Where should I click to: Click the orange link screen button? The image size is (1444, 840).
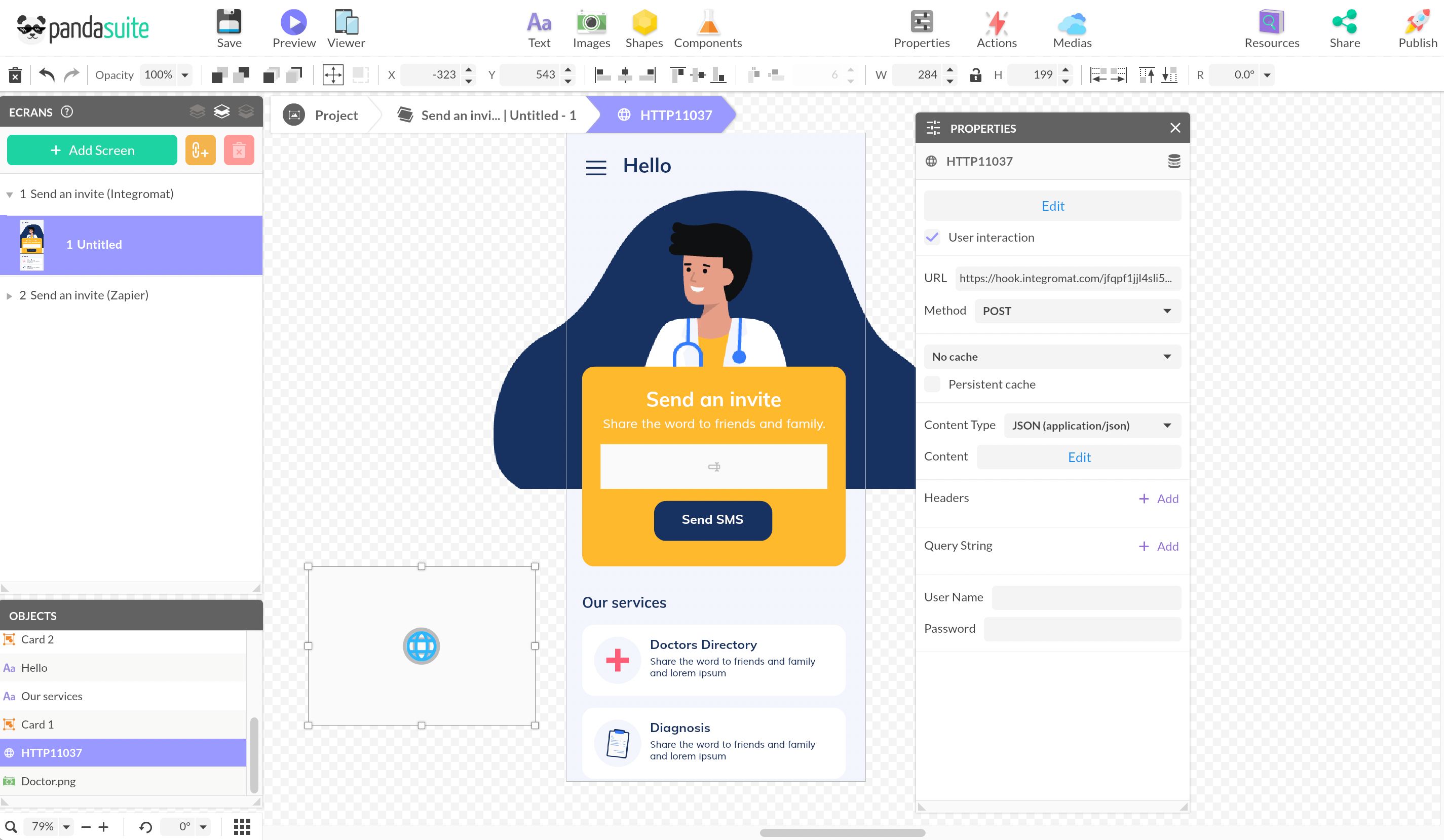200,150
